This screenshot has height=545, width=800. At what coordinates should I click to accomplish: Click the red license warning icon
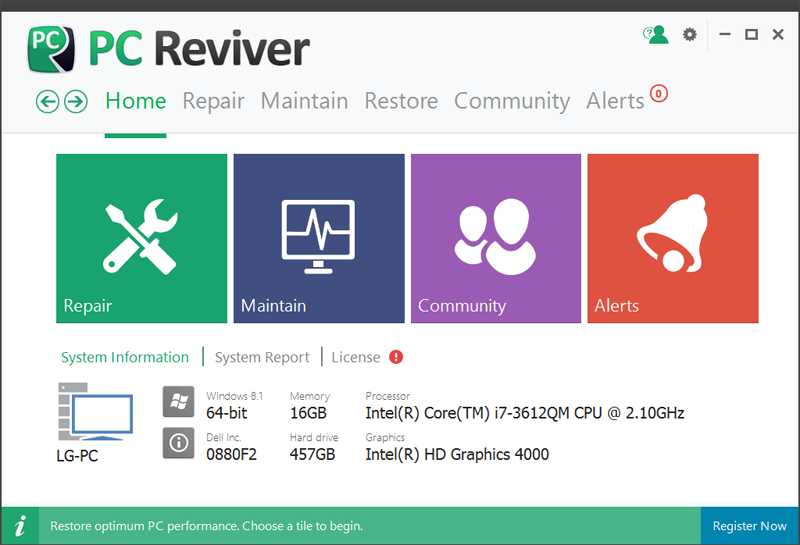coord(396,357)
